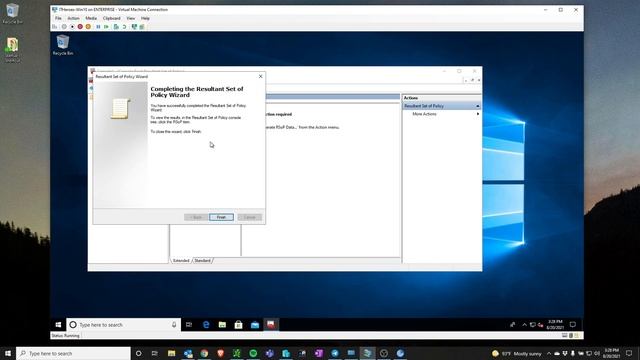Click the Revert toolbar icon
Screen dimensions: 640x360
pyautogui.click(x=124, y=27)
